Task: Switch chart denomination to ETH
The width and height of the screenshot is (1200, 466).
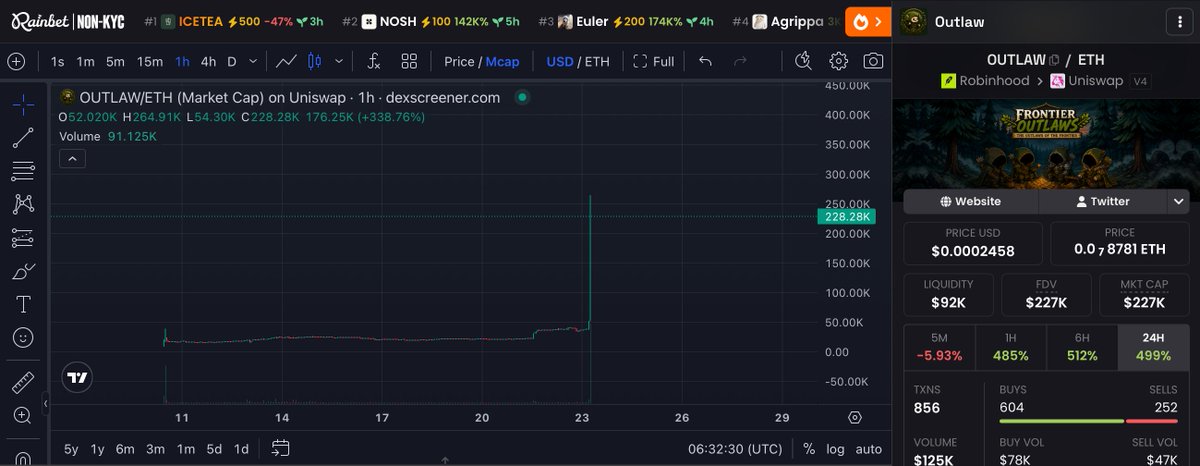Action: click(597, 61)
